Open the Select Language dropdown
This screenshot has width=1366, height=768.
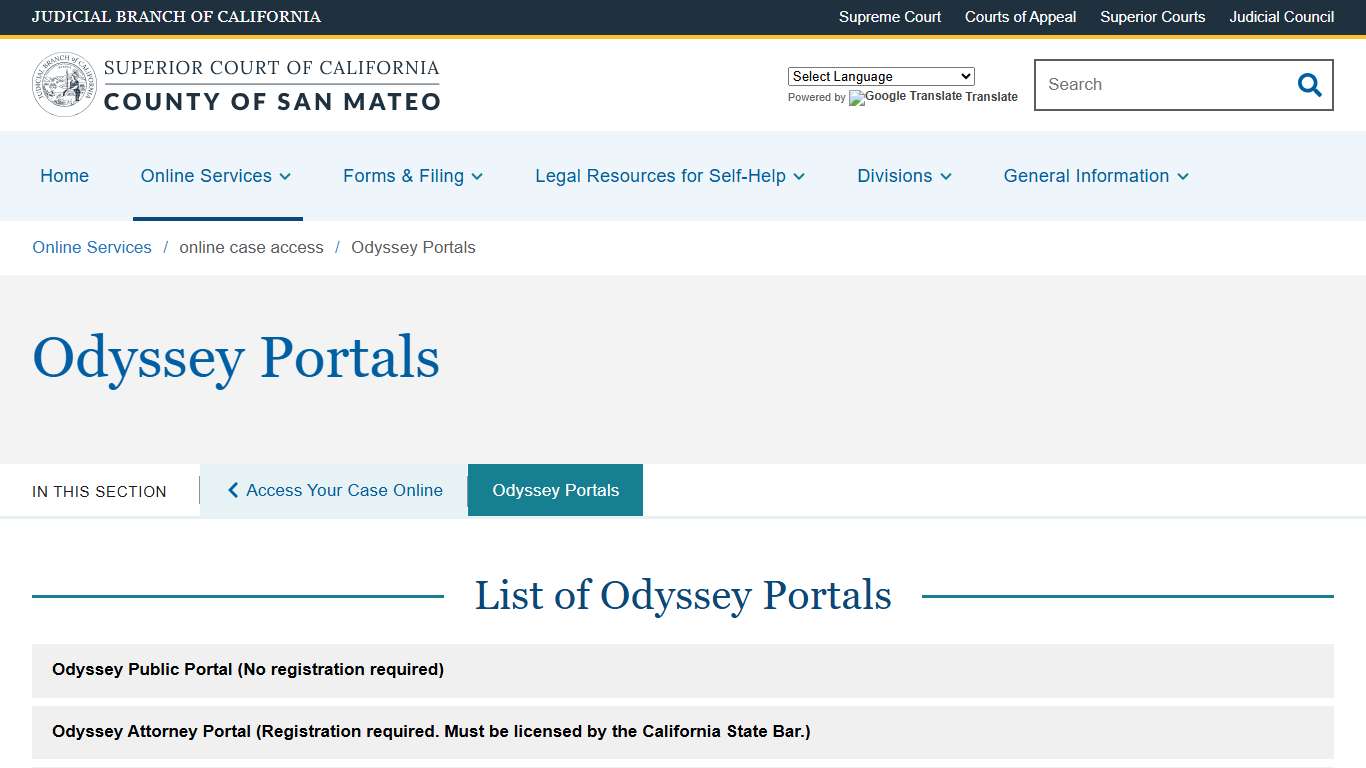pyautogui.click(x=880, y=76)
